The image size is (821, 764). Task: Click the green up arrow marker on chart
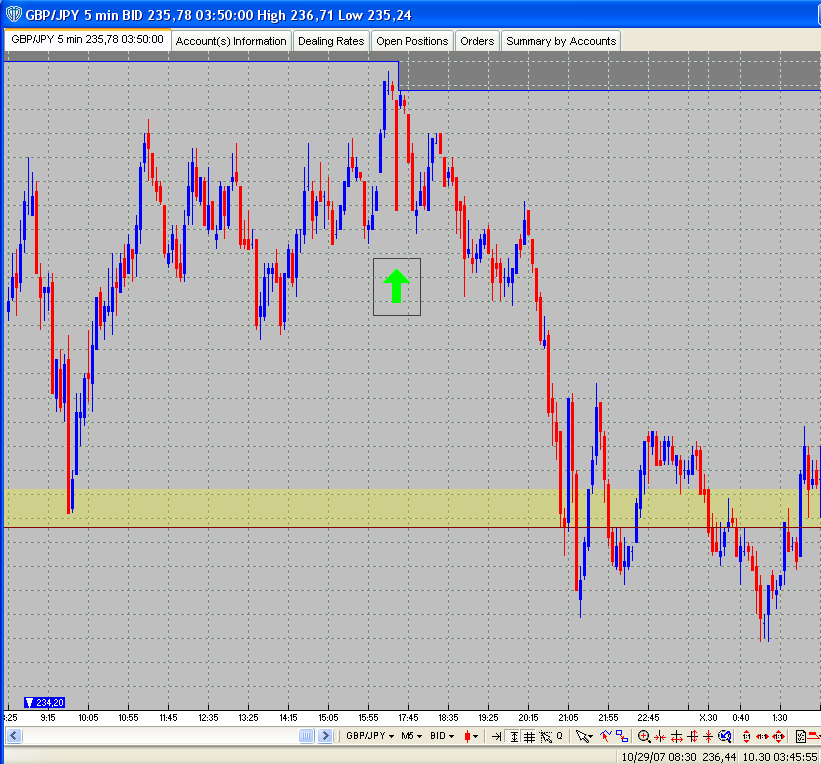(x=396, y=286)
